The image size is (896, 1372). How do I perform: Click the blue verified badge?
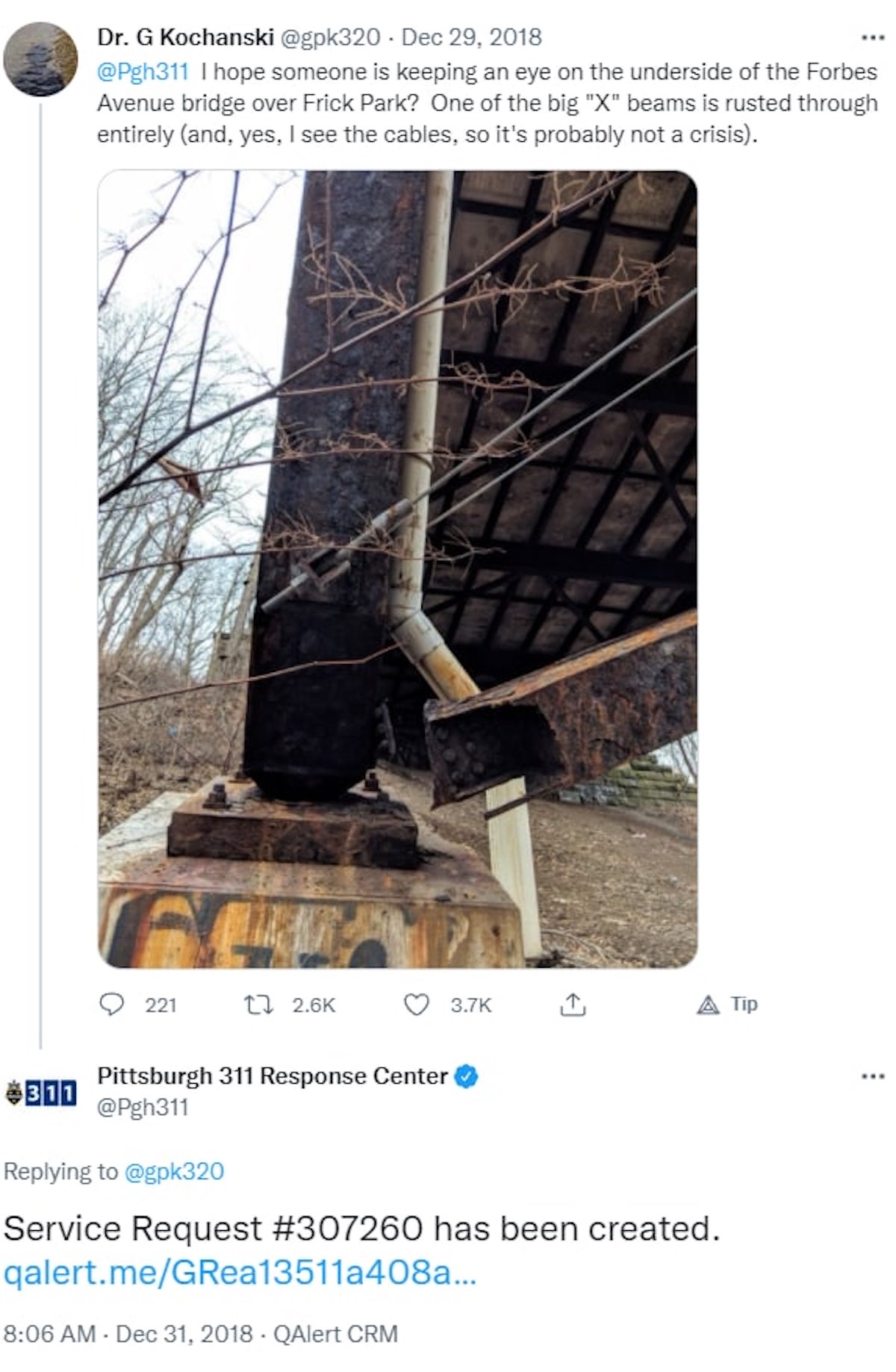tap(466, 1076)
